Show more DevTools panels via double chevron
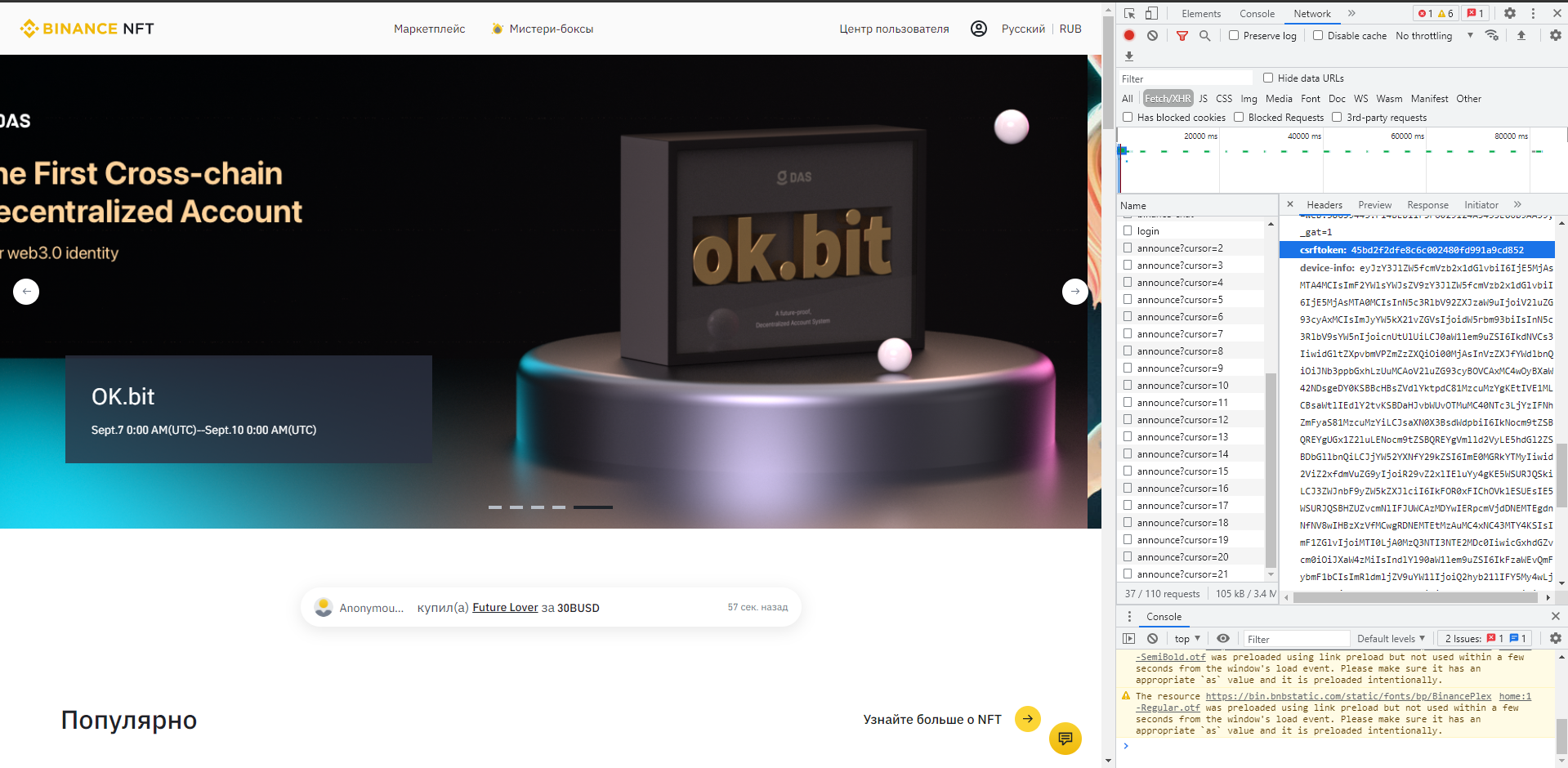This screenshot has width=1568, height=768. pyautogui.click(x=1351, y=13)
